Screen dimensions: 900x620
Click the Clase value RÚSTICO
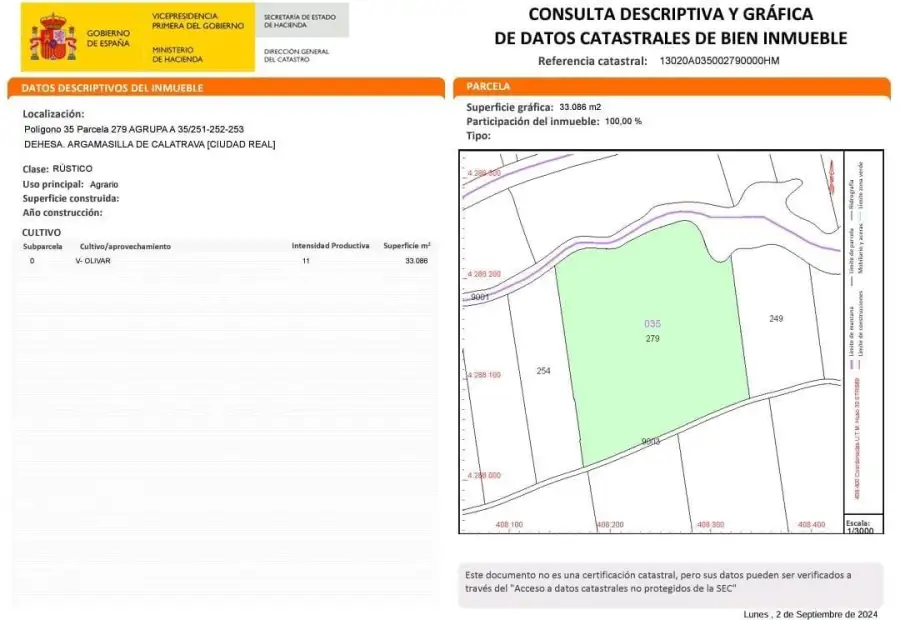tap(72, 169)
